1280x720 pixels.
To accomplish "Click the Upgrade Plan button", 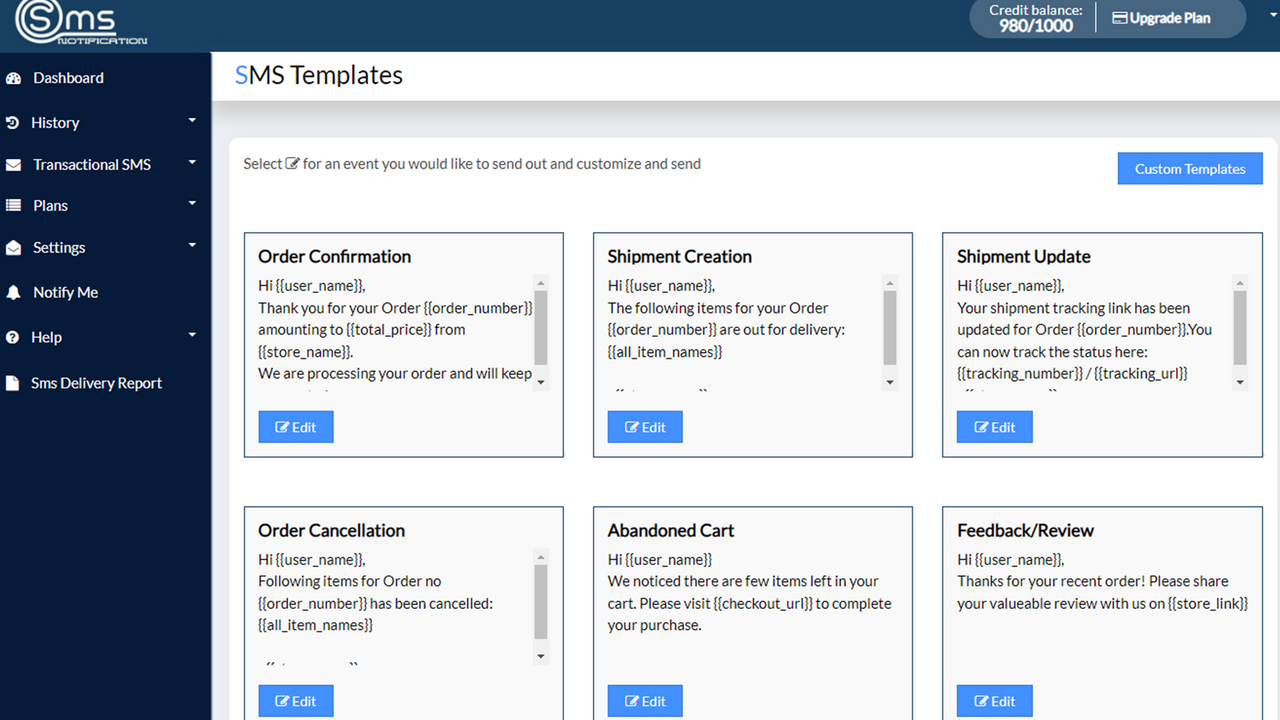I will (1162, 18).
